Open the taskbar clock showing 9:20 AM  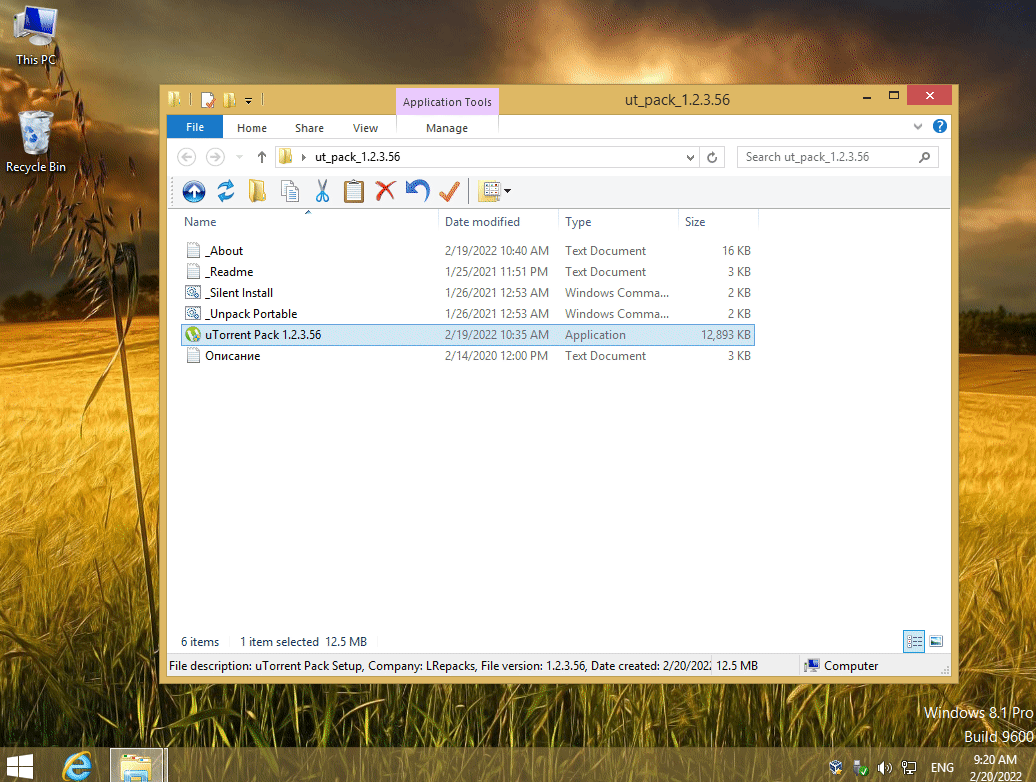[995, 767]
